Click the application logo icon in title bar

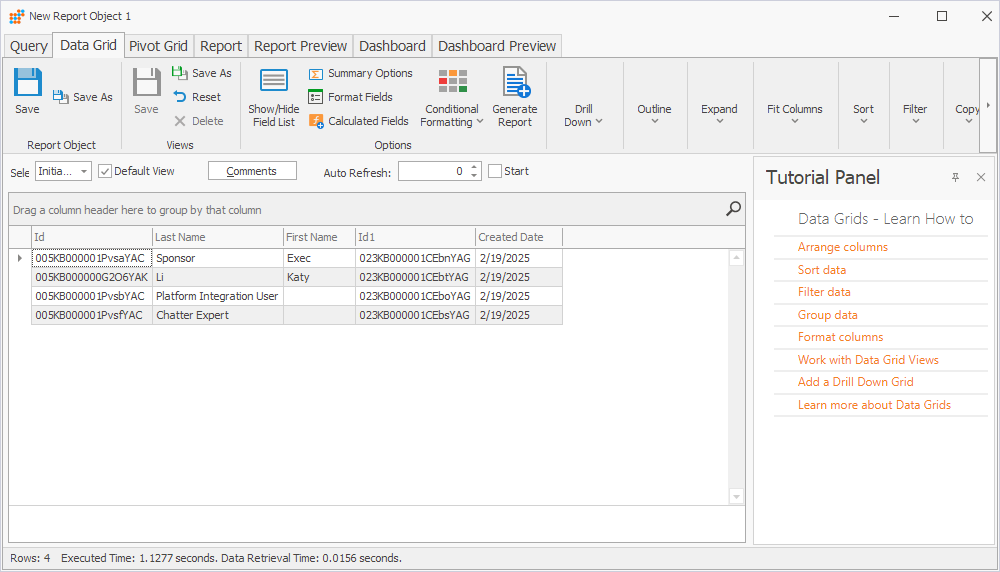pyautogui.click(x=17, y=16)
